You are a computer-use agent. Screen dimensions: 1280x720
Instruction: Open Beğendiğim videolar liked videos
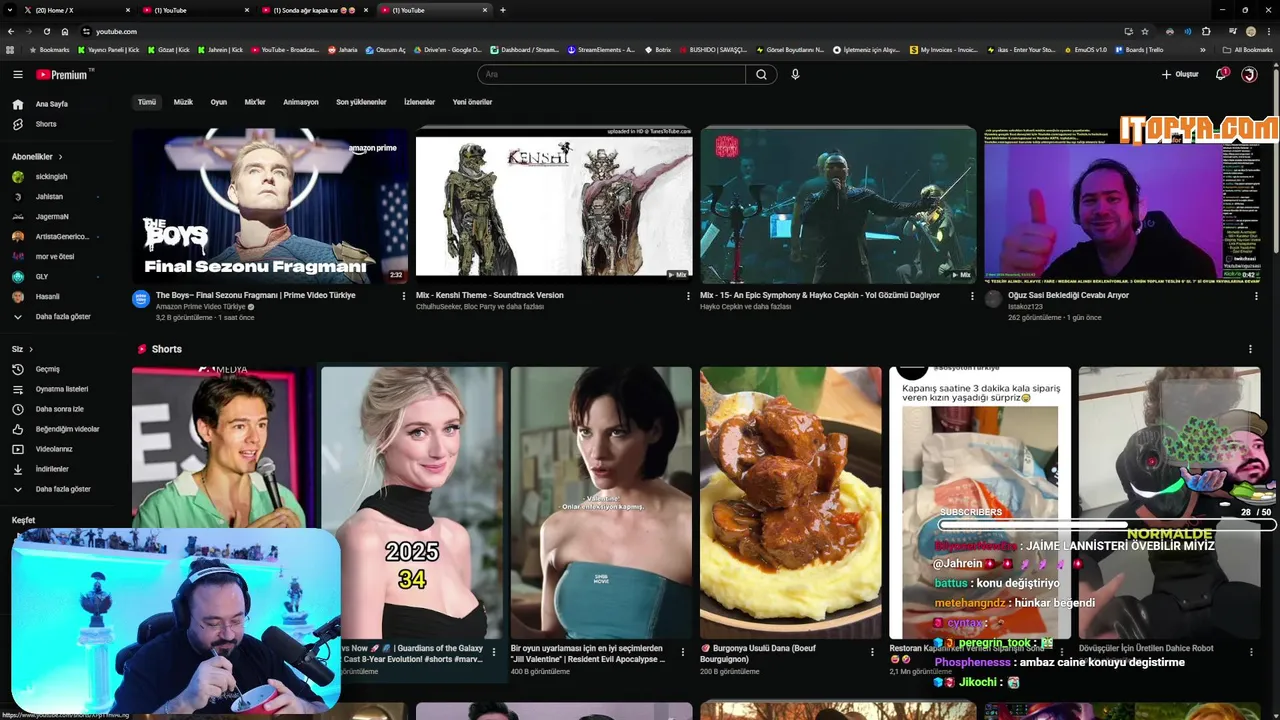point(67,429)
